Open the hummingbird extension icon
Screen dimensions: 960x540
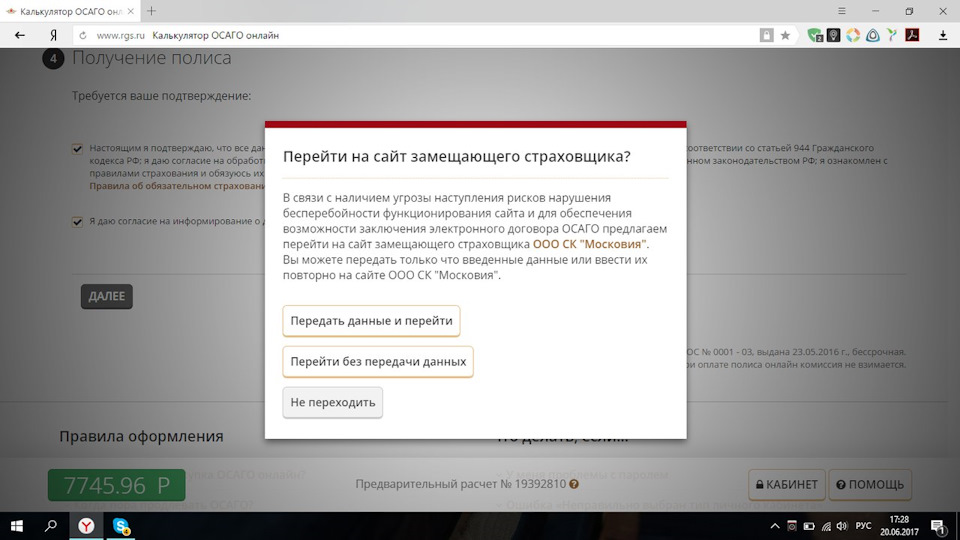click(x=892, y=36)
